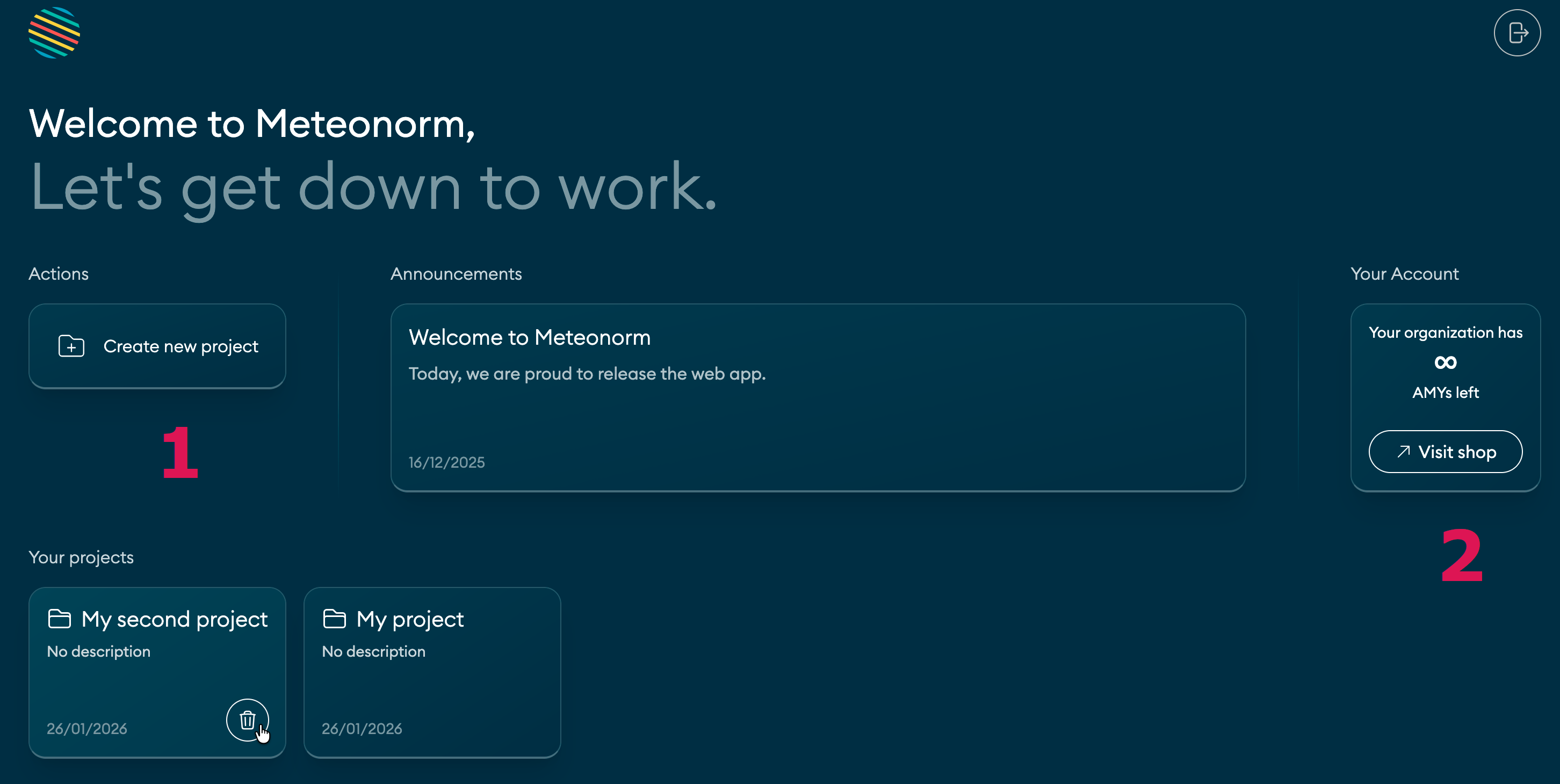Click No description under My project
This screenshot has width=1560, height=784.
point(374,651)
